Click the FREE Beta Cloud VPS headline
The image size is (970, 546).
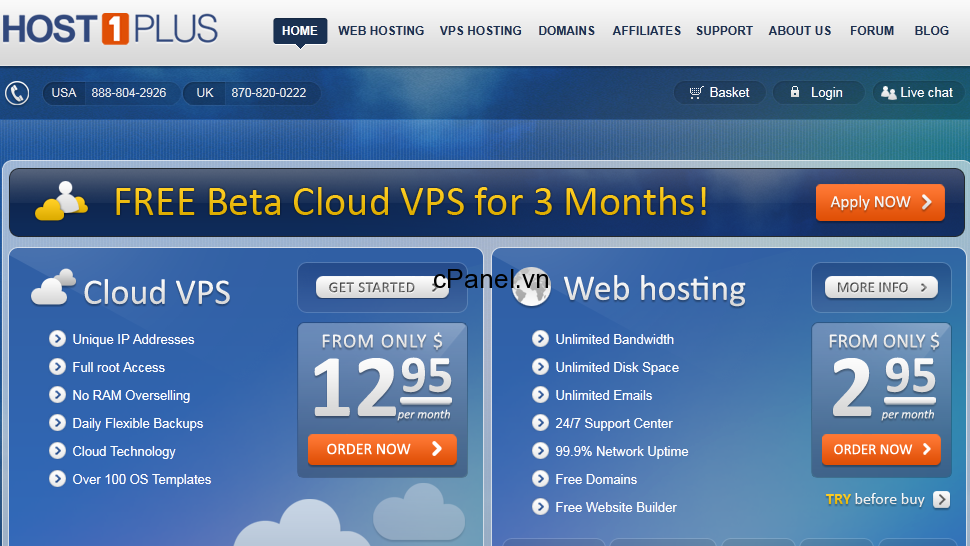(411, 202)
